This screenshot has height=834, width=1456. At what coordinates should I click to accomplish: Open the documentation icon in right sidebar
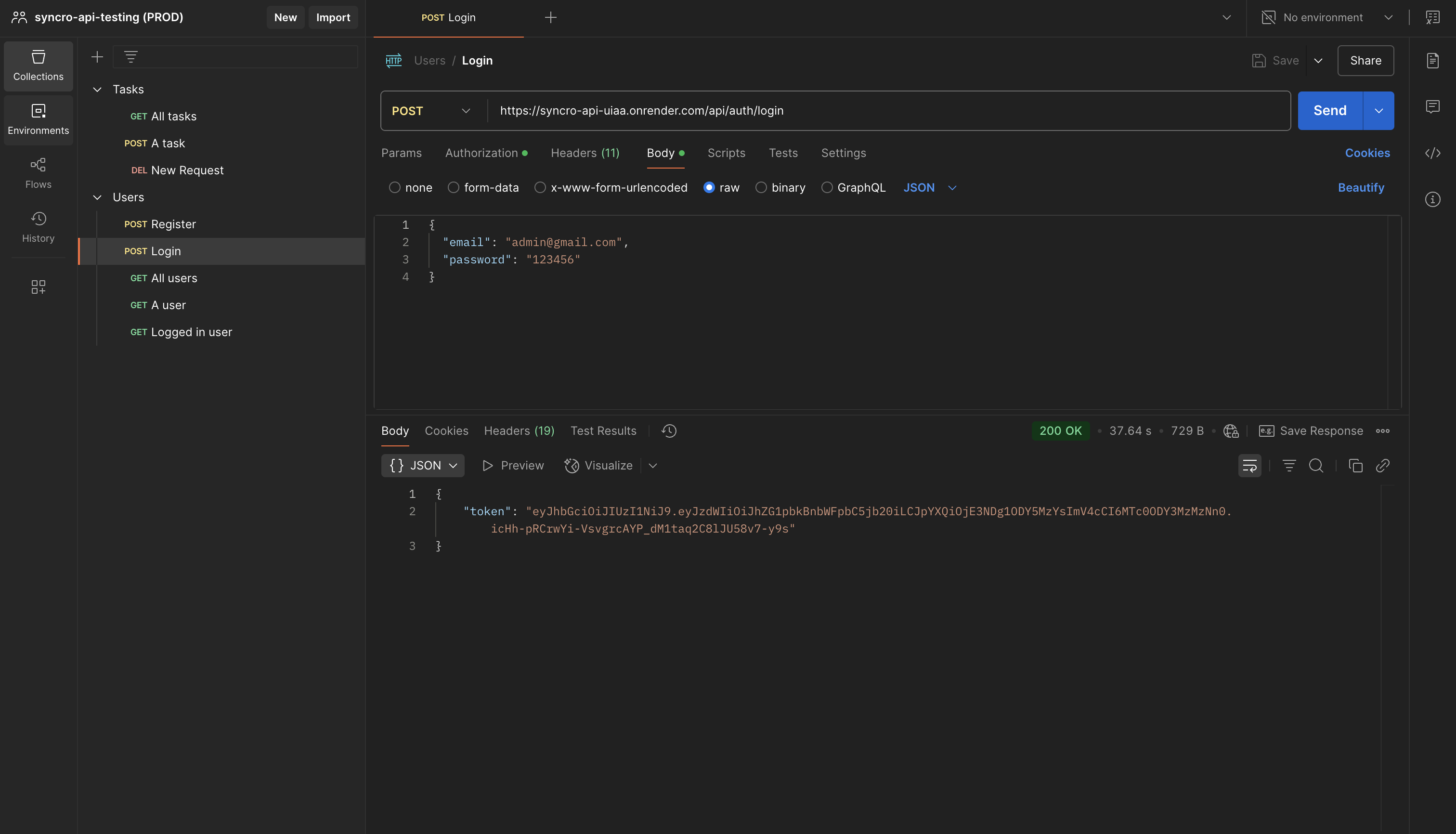[x=1432, y=60]
